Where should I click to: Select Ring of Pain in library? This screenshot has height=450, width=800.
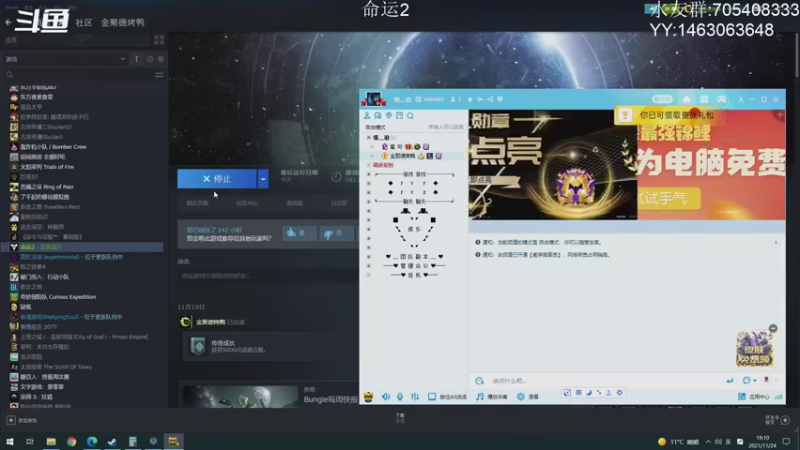pos(47,187)
